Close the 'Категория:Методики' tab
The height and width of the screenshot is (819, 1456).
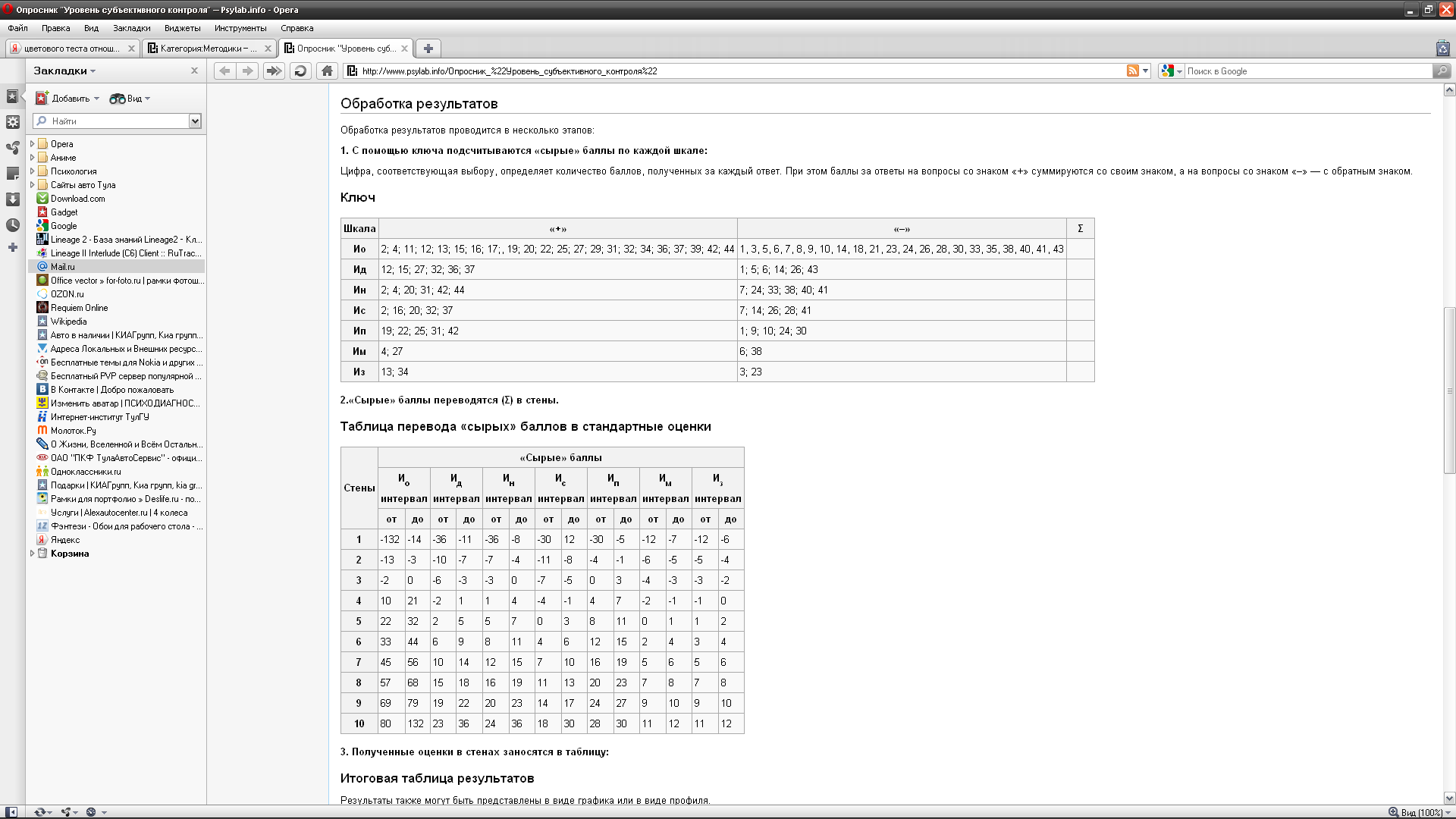pos(267,49)
